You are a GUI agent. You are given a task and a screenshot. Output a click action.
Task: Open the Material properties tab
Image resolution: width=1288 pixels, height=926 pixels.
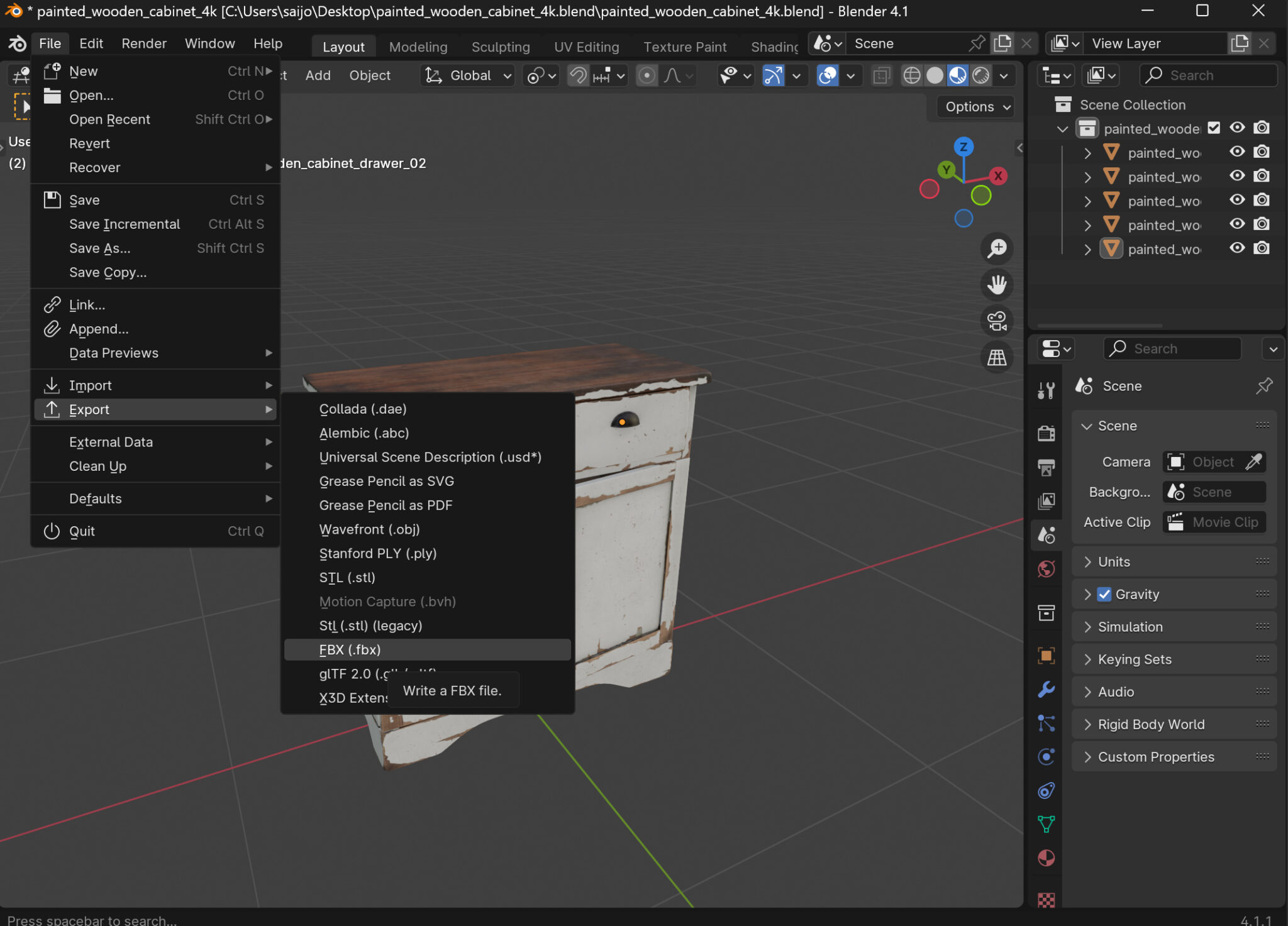click(x=1046, y=857)
